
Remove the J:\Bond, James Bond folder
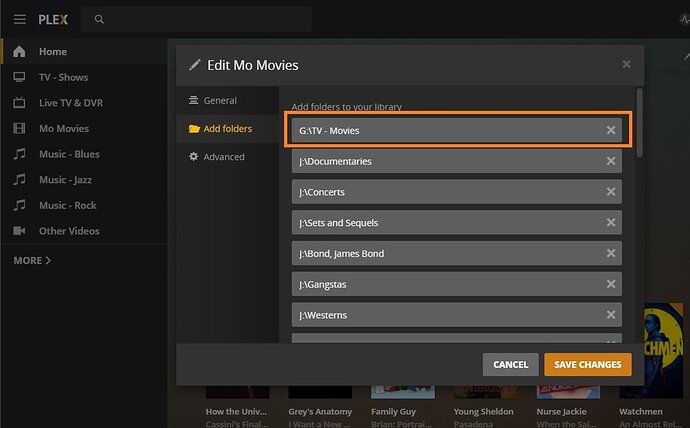click(610, 253)
